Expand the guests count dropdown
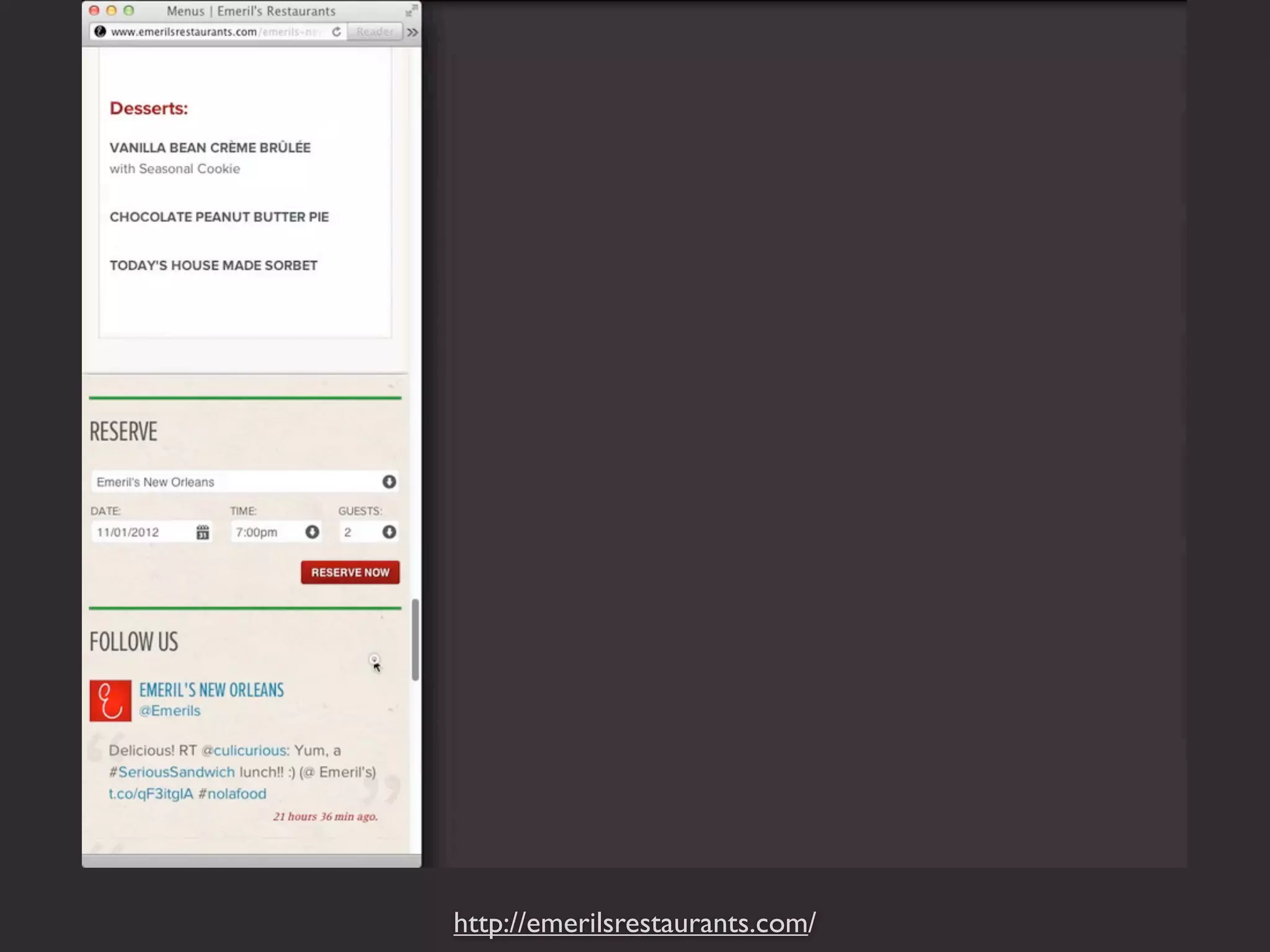Viewport: 1270px width, 952px height. point(389,532)
